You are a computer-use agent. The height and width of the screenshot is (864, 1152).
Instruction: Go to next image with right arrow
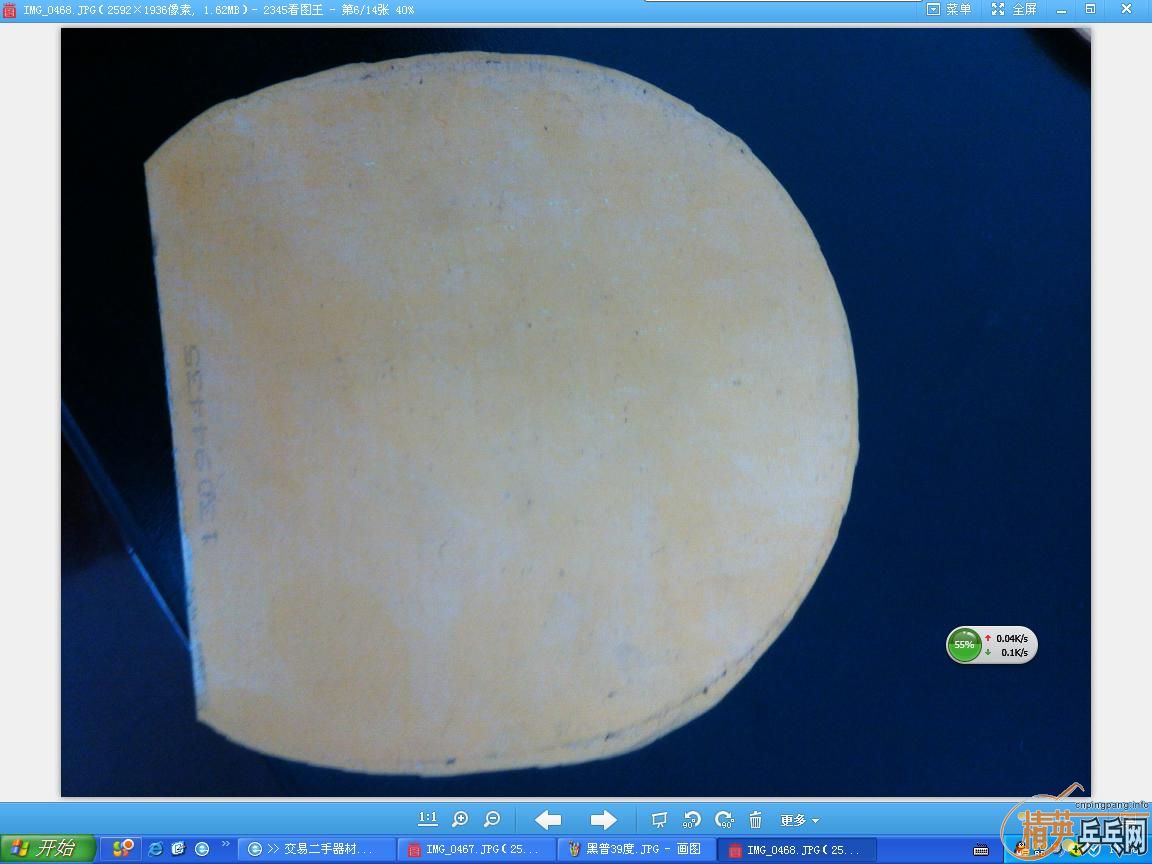603,820
